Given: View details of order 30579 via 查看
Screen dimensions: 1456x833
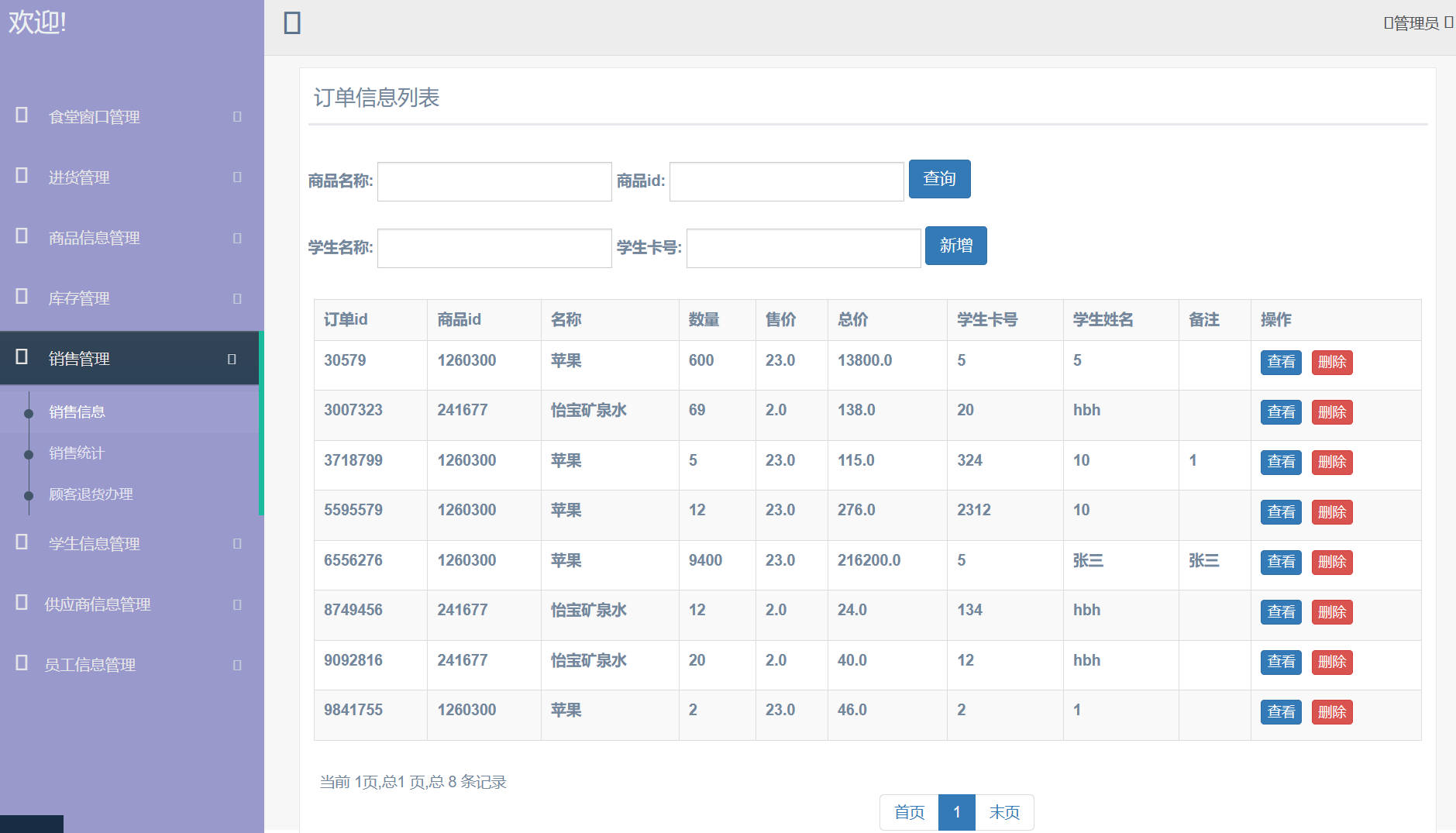Looking at the screenshot, I should coord(1280,362).
